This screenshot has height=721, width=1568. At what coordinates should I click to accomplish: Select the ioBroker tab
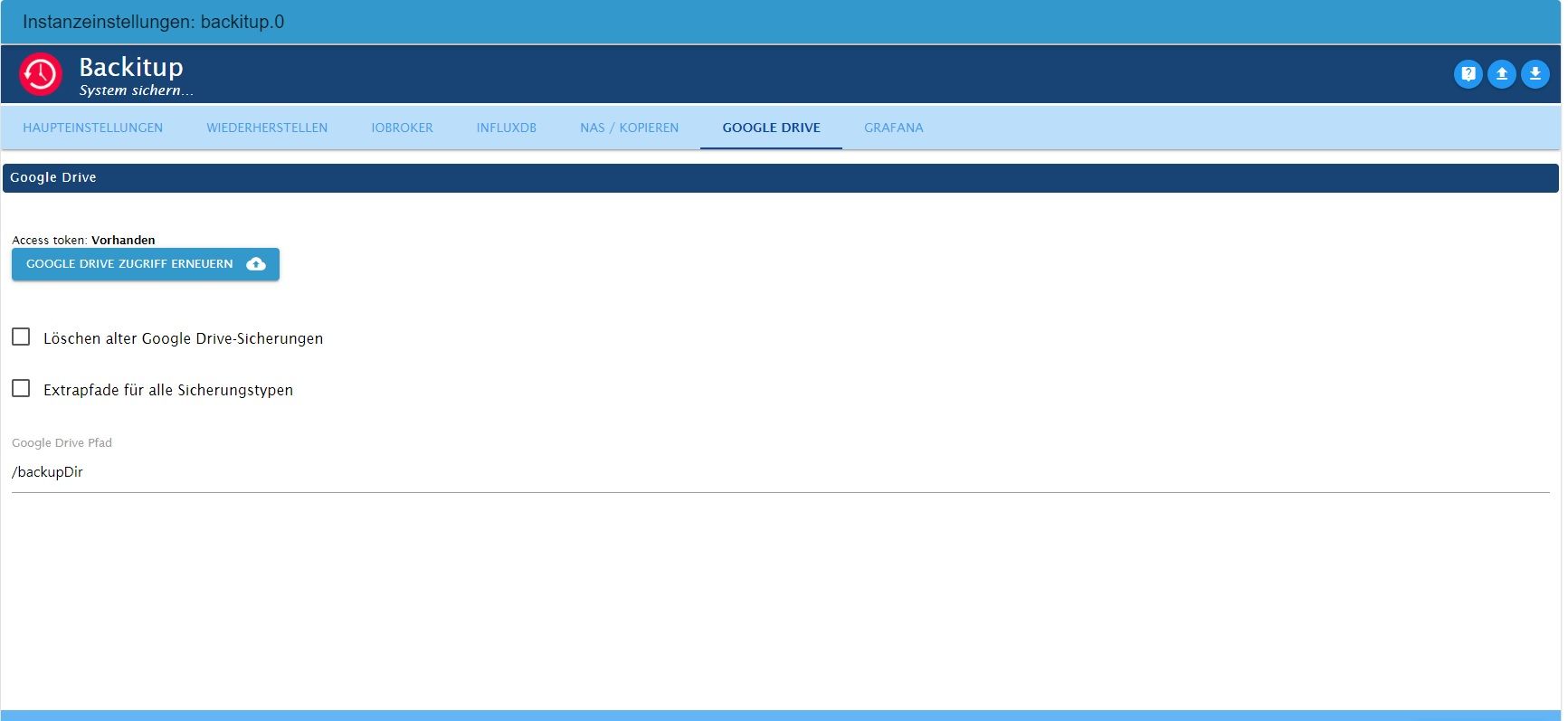coord(402,128)
